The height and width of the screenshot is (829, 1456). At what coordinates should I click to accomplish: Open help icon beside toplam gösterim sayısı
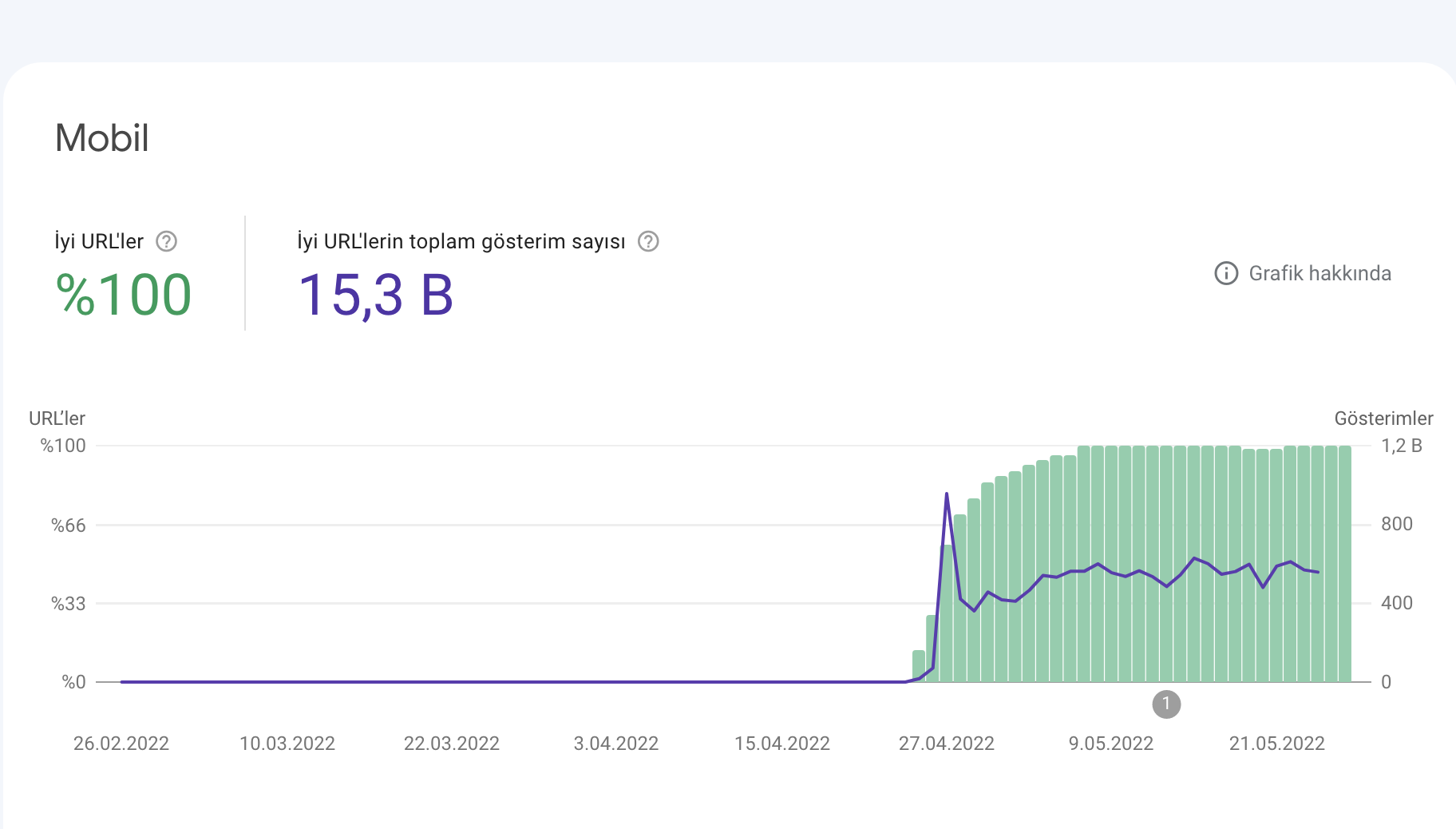(x=648, y=241)
